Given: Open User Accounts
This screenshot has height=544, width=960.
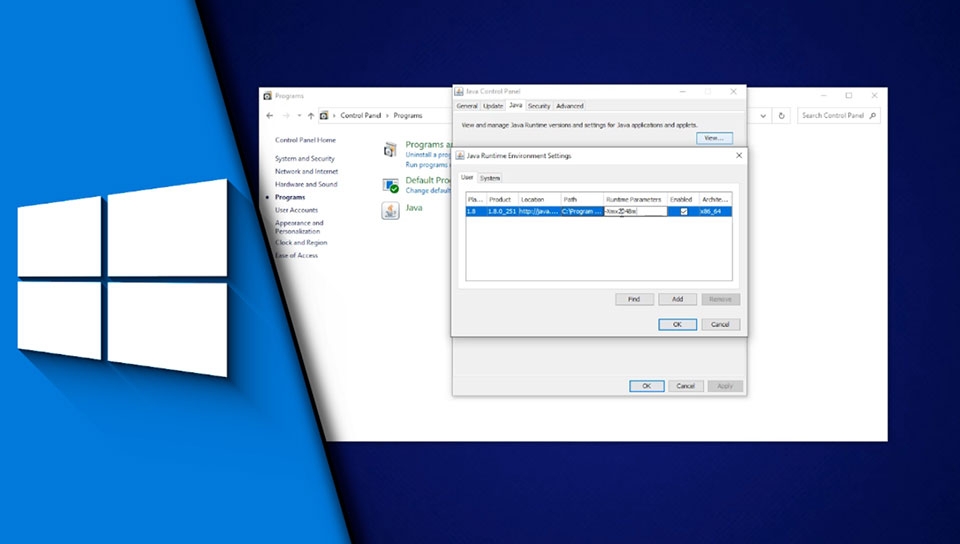Looking at the screenshot, I should [x=296, y=210].
